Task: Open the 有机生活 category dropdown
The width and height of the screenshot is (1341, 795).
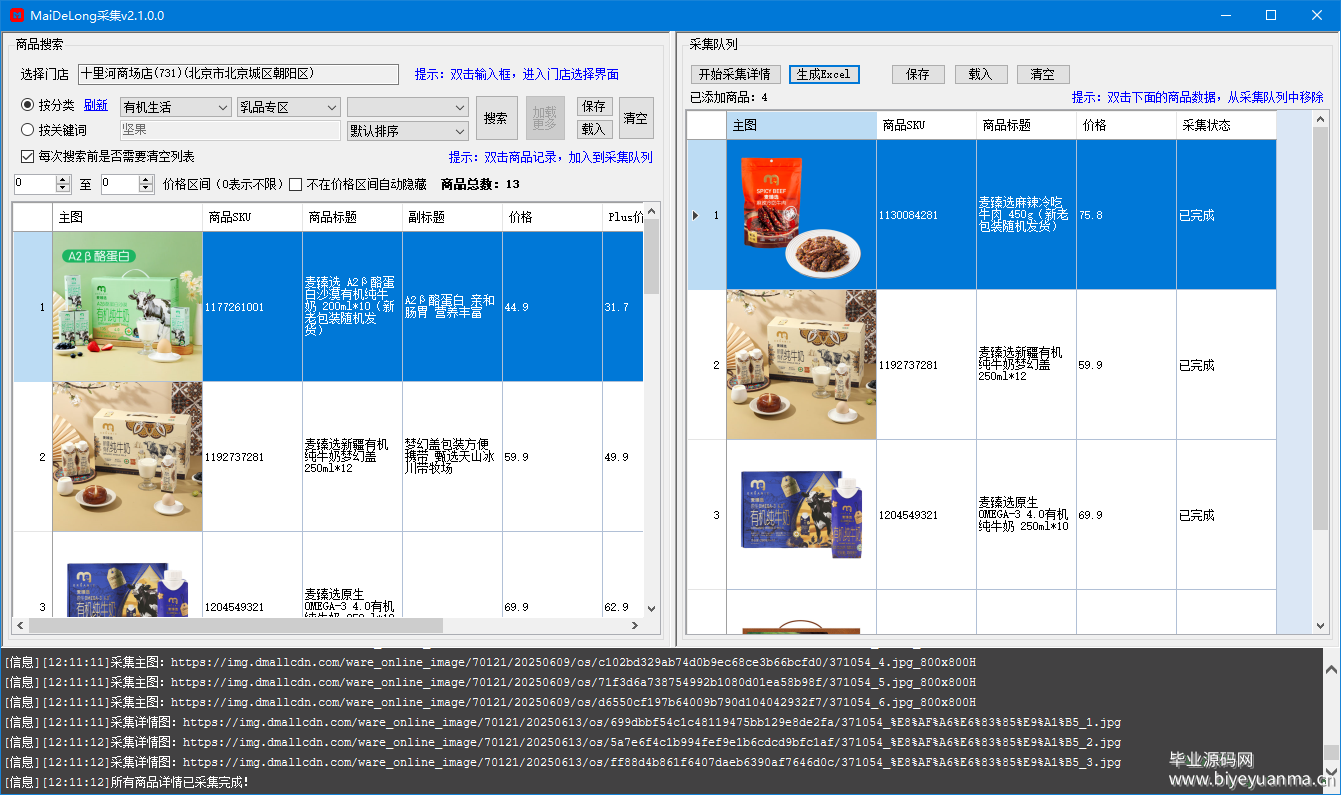Action: (x=176, y=107)
